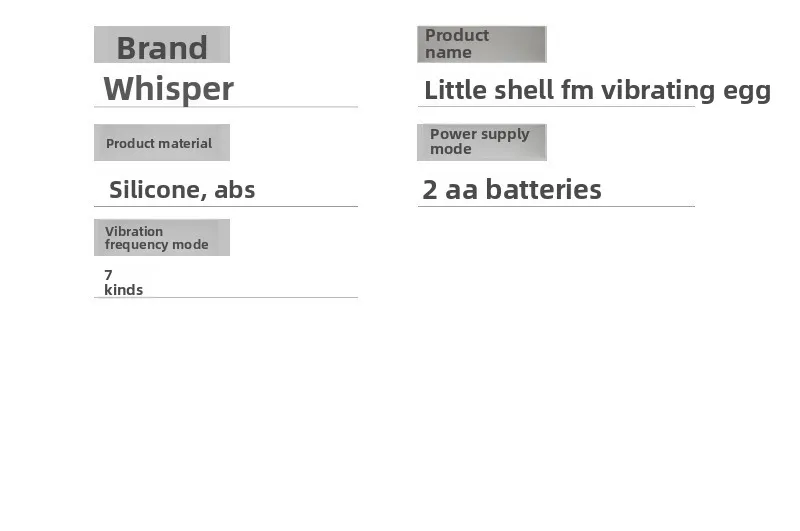Click the Product name label
Screen dimensions: 800x531
pyautogui.click(x=482, y=44)
